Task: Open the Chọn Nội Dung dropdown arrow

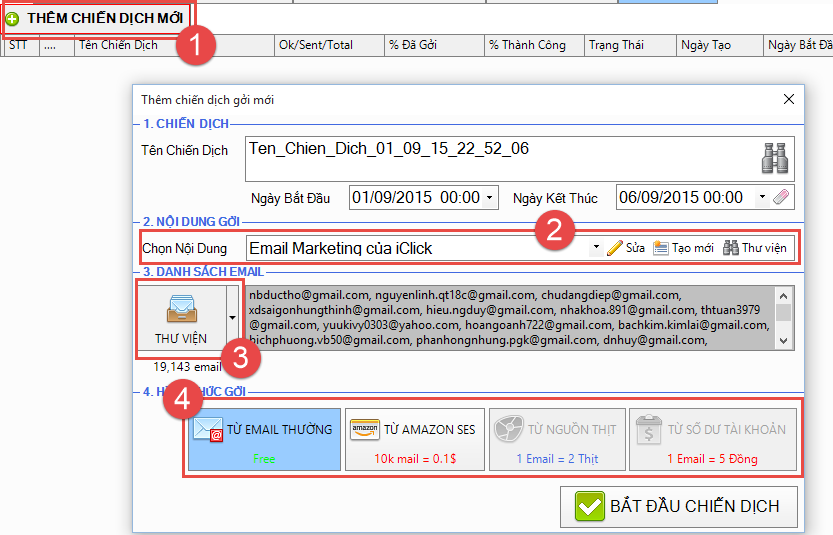Action: 596,247
